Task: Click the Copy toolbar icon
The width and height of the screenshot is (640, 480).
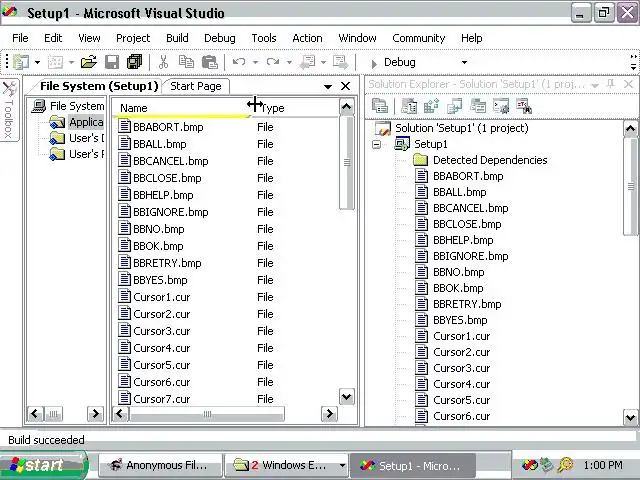Action: [187, 62]
